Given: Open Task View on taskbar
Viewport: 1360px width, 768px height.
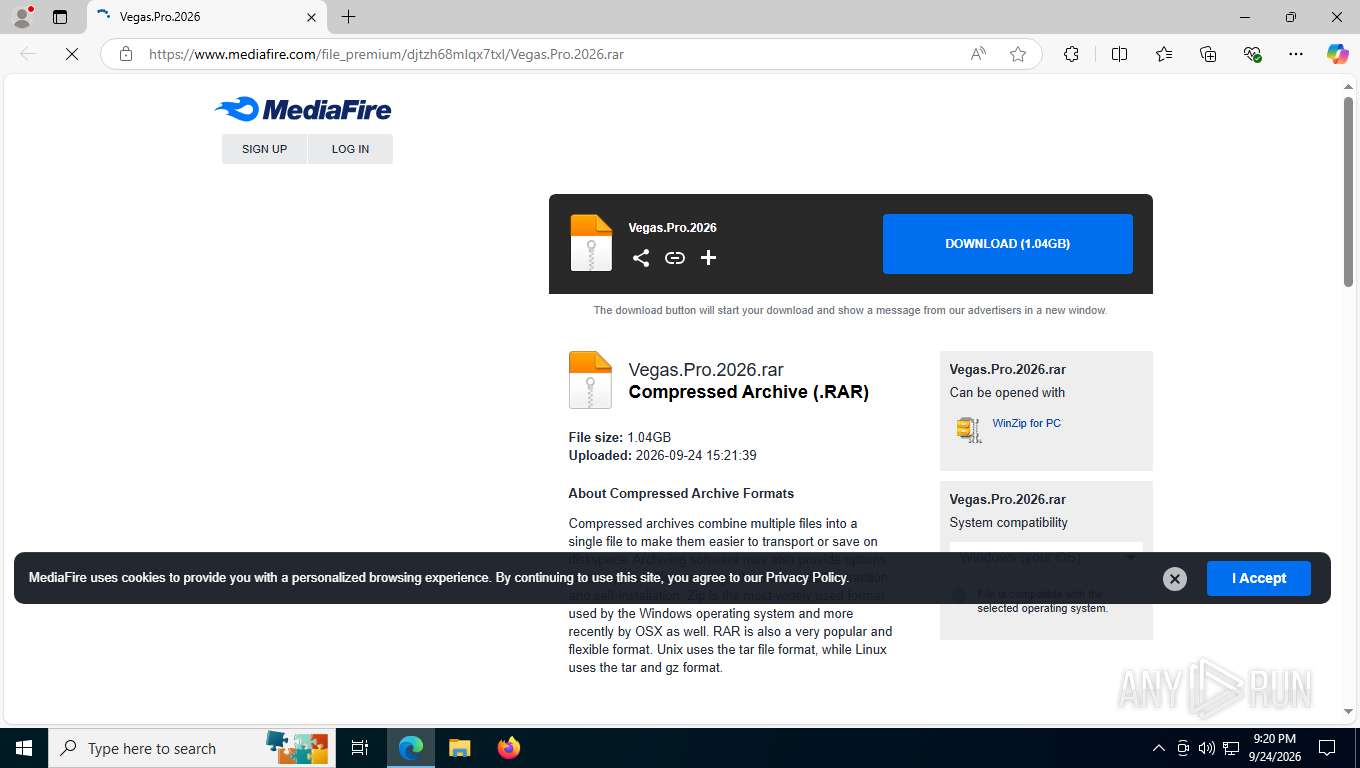Looking at the screenshot, I should (x=360, y=748).
